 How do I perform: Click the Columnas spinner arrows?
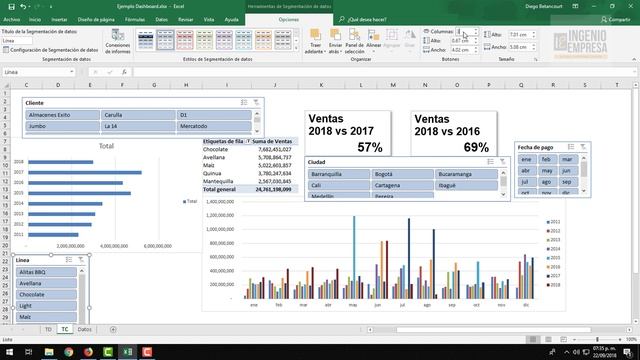click(476, 31)
